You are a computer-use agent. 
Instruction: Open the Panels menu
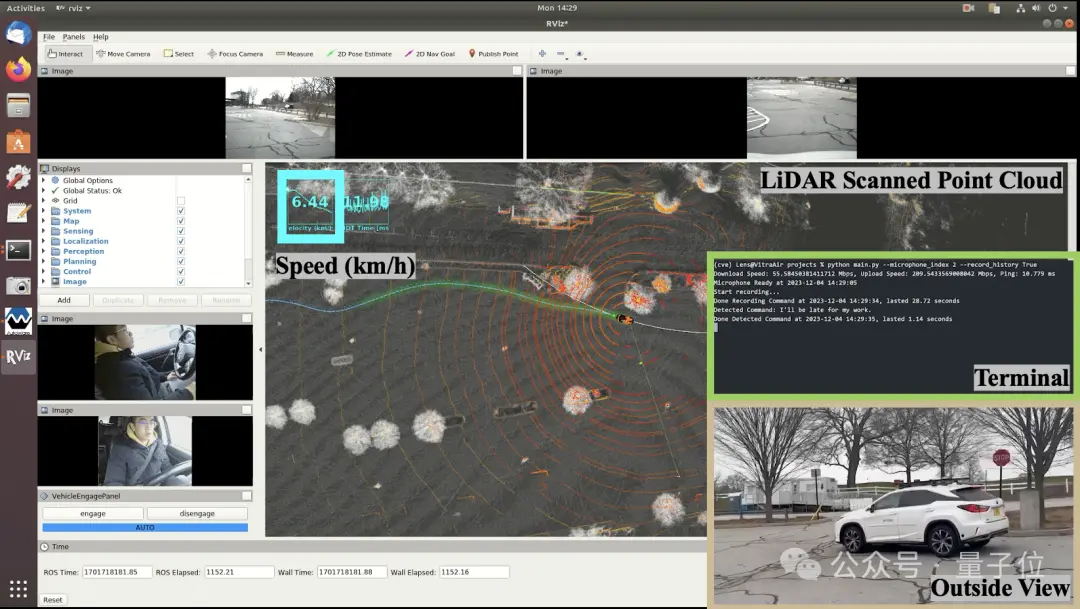74,37
